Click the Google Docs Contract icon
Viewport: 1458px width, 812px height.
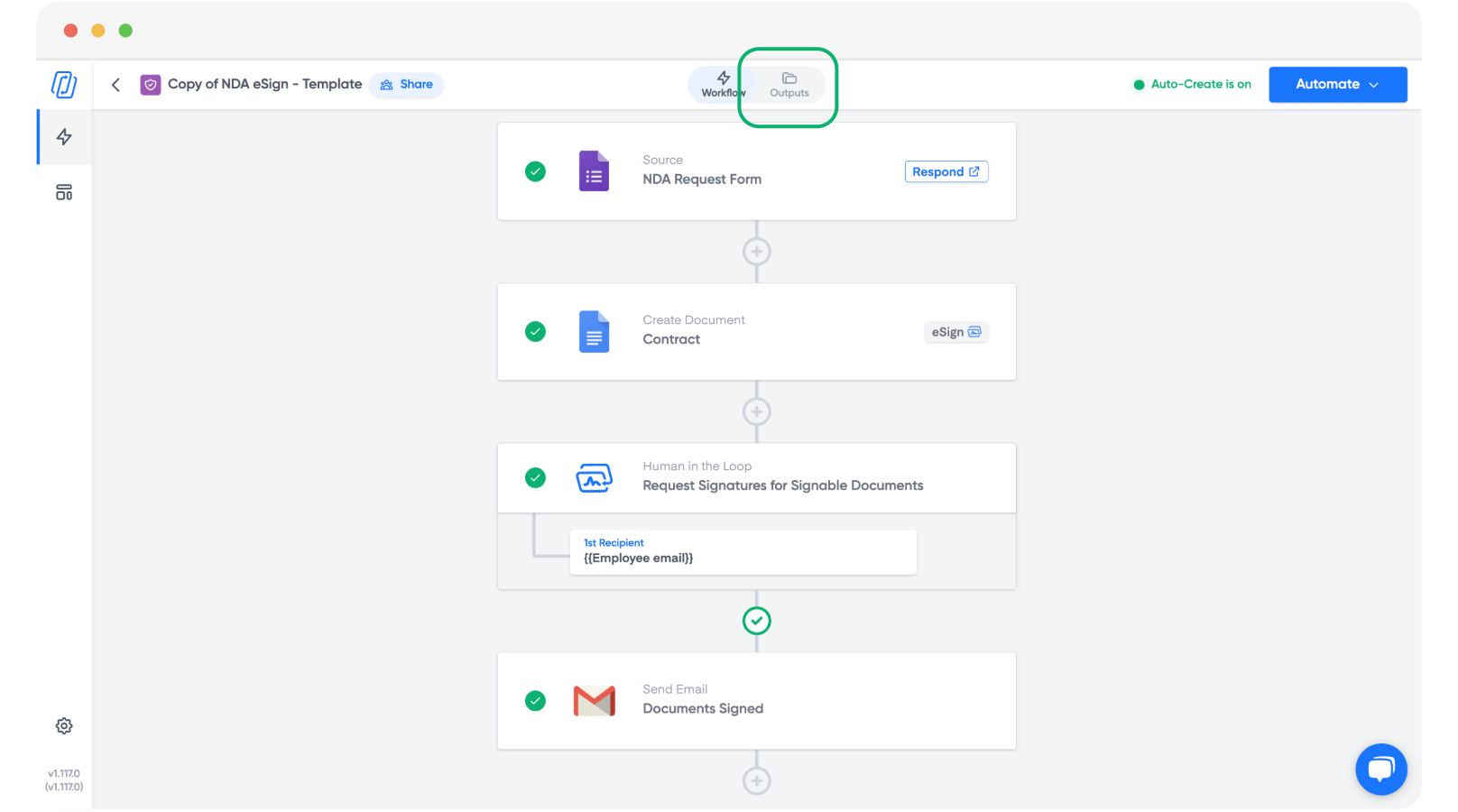pyautogui.click(x=594, y=332)
